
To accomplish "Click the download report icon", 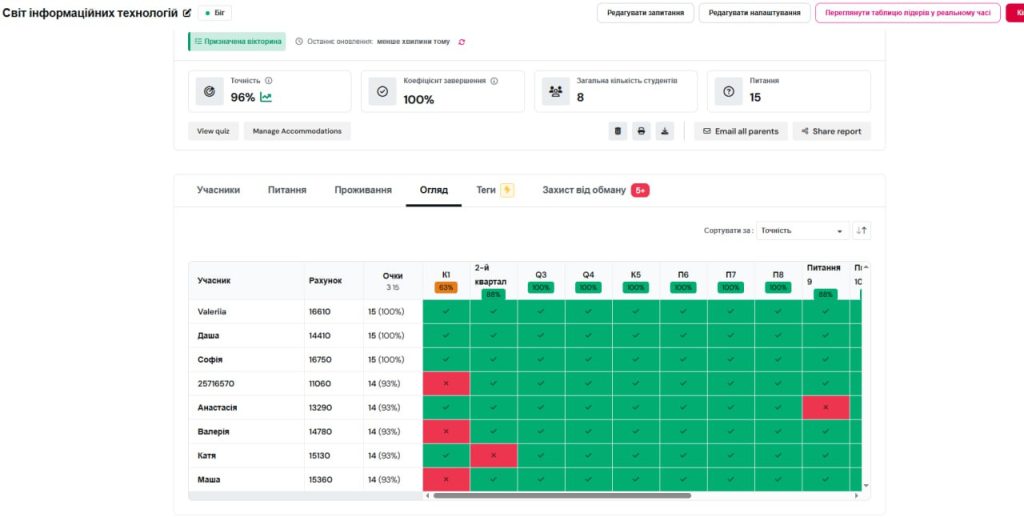I will pos(665,131).
